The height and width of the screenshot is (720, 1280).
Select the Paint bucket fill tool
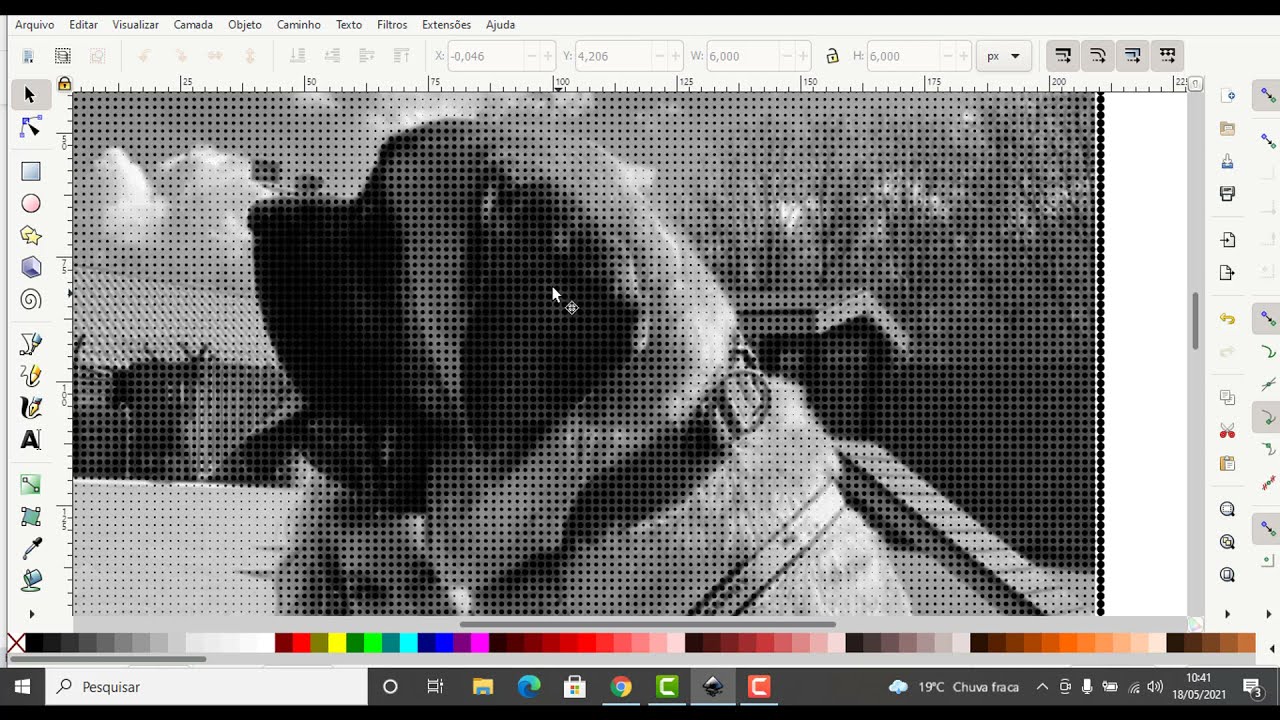(30, 580)
